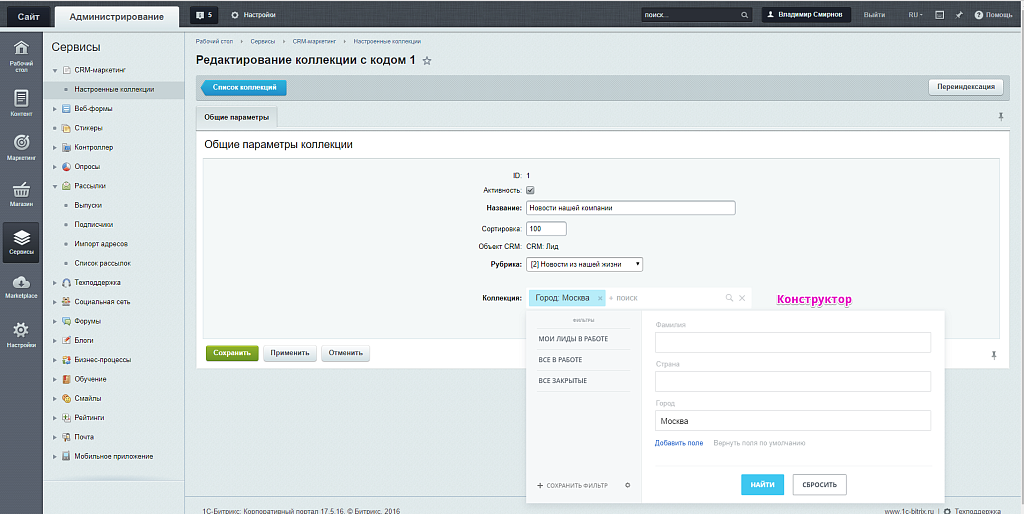The width and height of the screenshot is (1024, 514).
Task: Remove the Город: Москва filter chip
Action: click(600, 298)
